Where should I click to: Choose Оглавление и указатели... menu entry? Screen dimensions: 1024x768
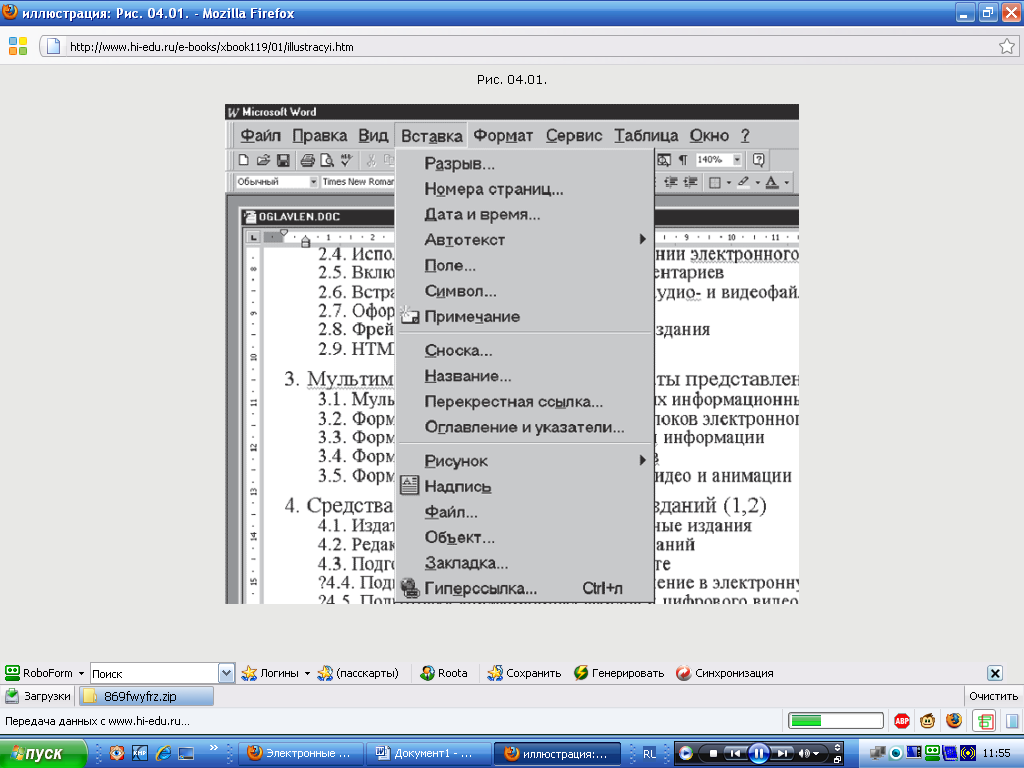tap(525, 426)
